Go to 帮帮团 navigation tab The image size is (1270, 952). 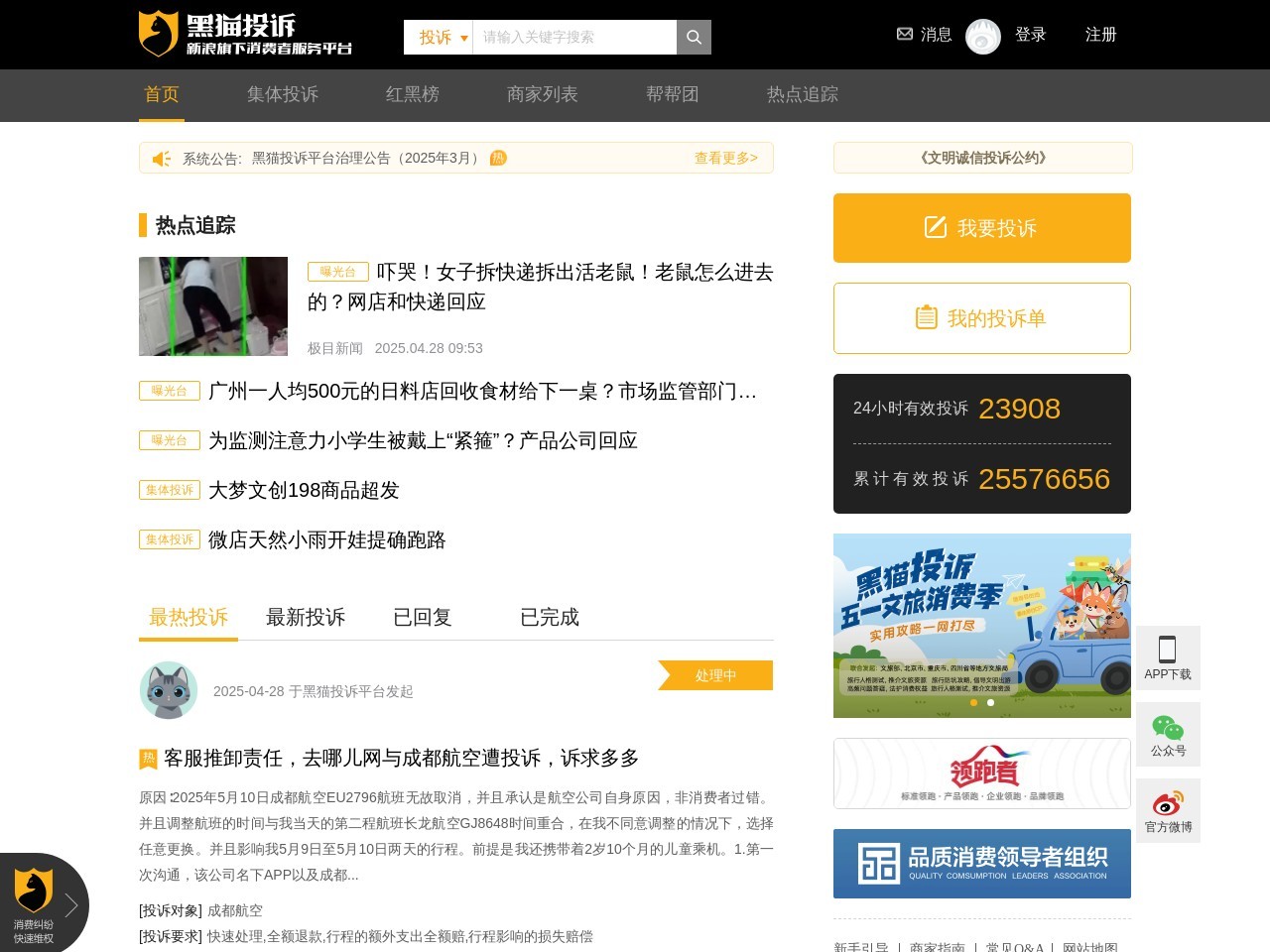click(673, 94)
